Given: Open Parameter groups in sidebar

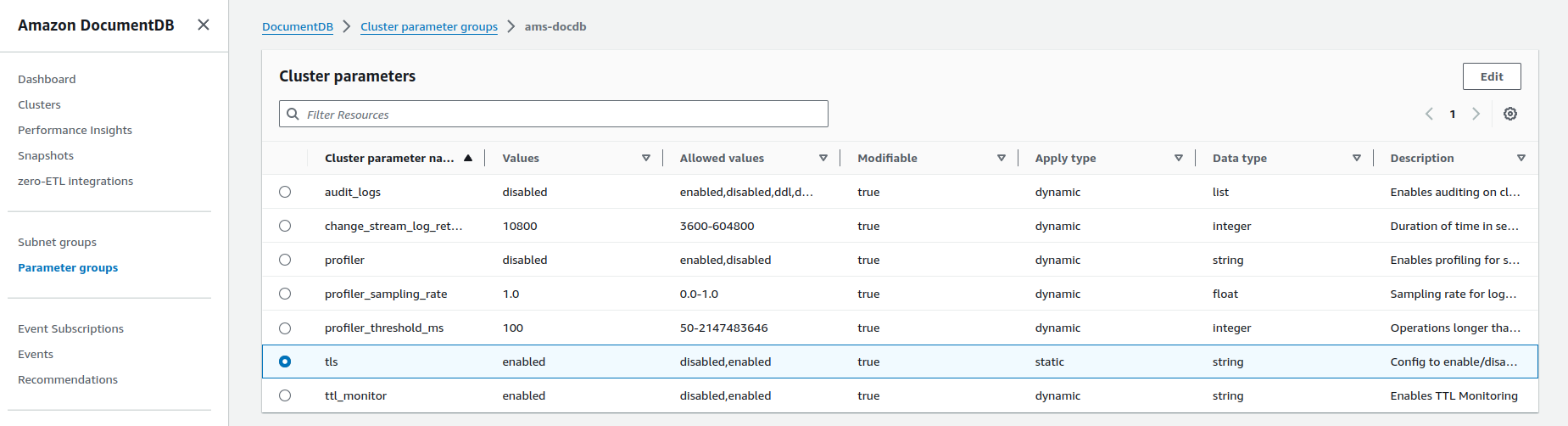Looking at the screenshot, I should (x=68, y=267).
